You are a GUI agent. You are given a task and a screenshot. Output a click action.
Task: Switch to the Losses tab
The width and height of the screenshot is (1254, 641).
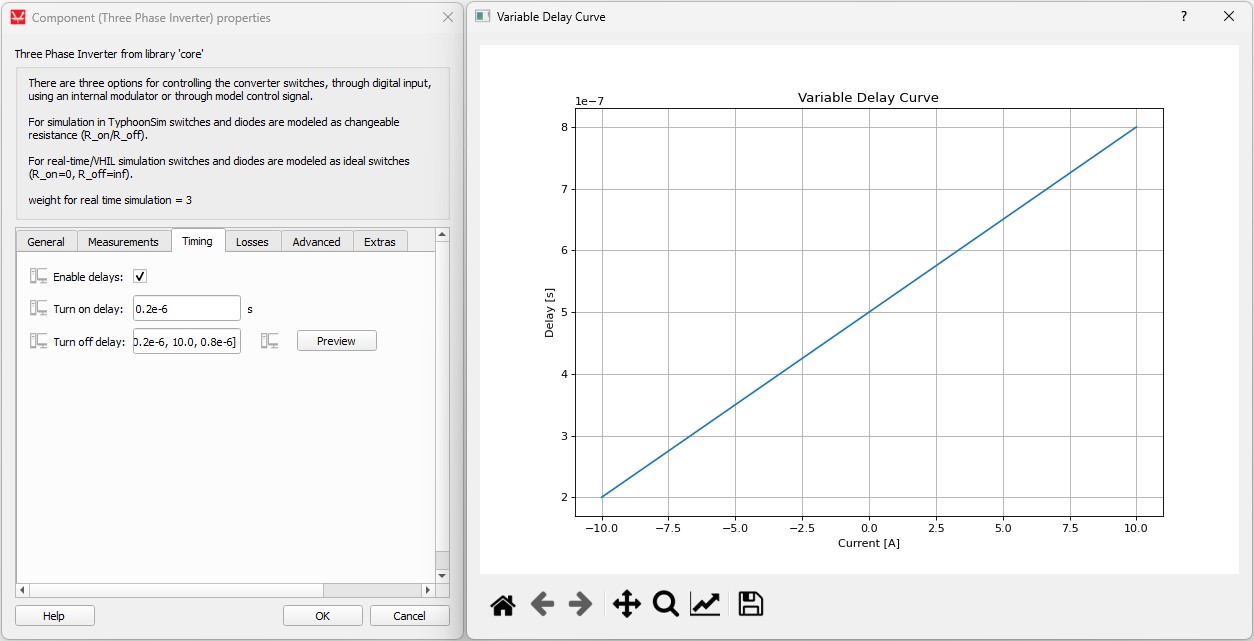[x=252, y=242]
